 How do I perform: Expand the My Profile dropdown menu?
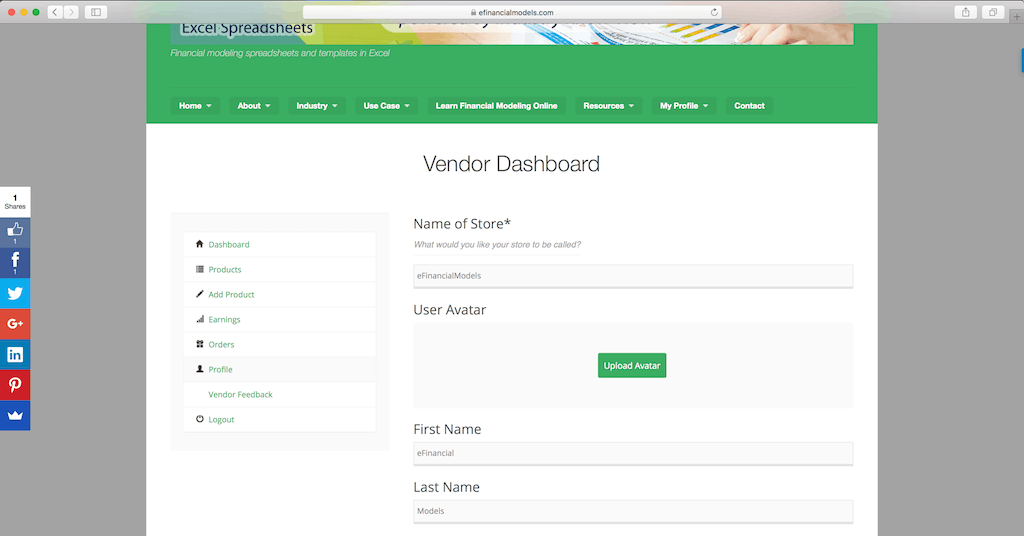tap(684, 106)
